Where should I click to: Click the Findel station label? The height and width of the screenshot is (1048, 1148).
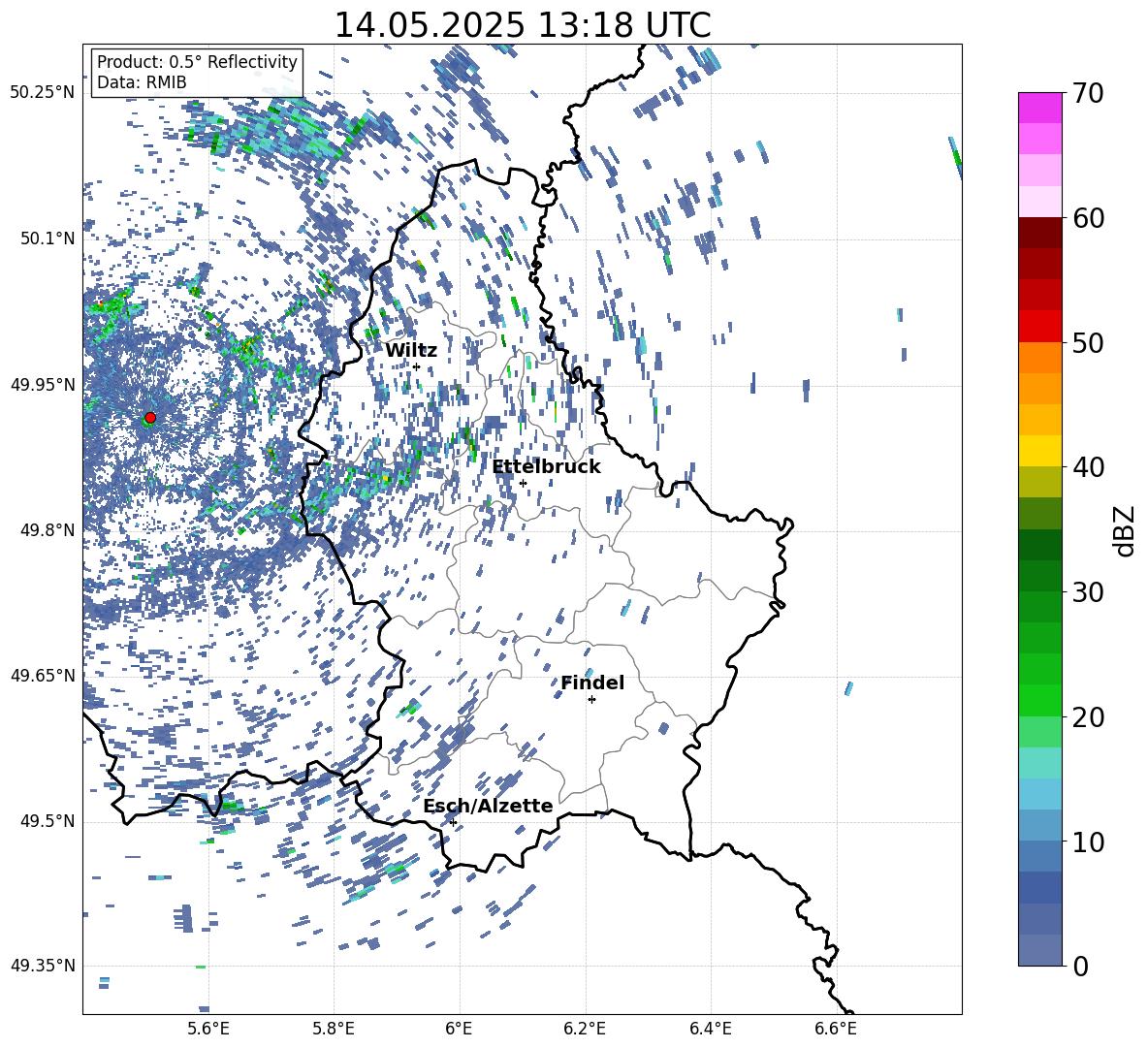(592, 683)
